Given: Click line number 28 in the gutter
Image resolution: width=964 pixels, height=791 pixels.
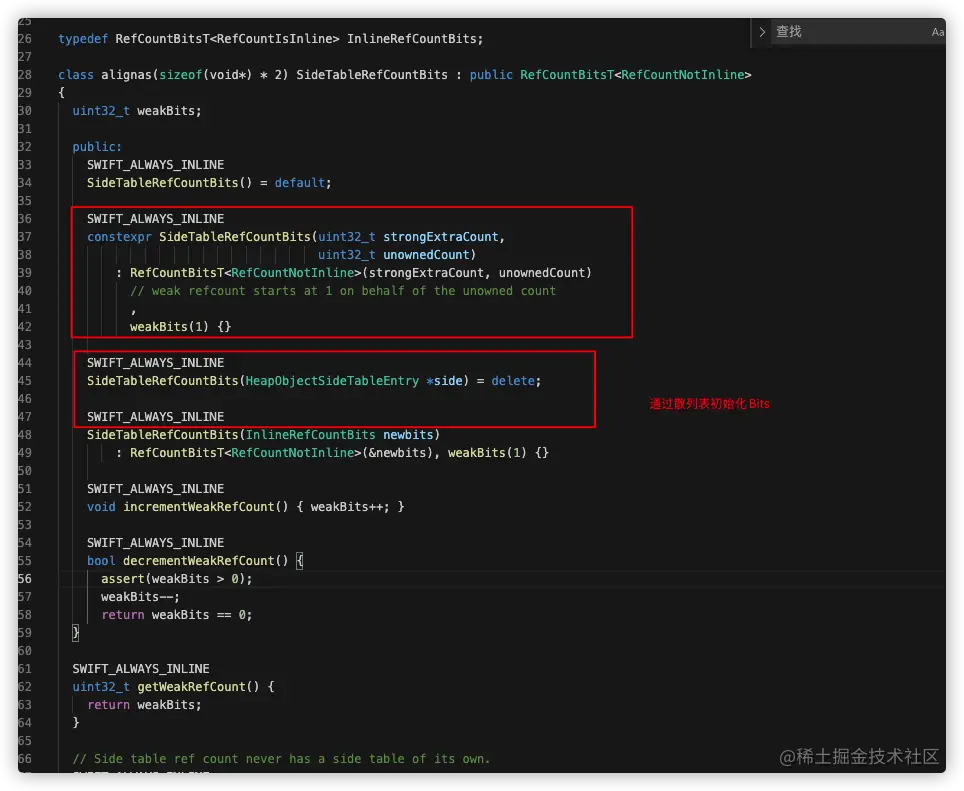Looking at the screenshot, I should click(x=25, y=75).
